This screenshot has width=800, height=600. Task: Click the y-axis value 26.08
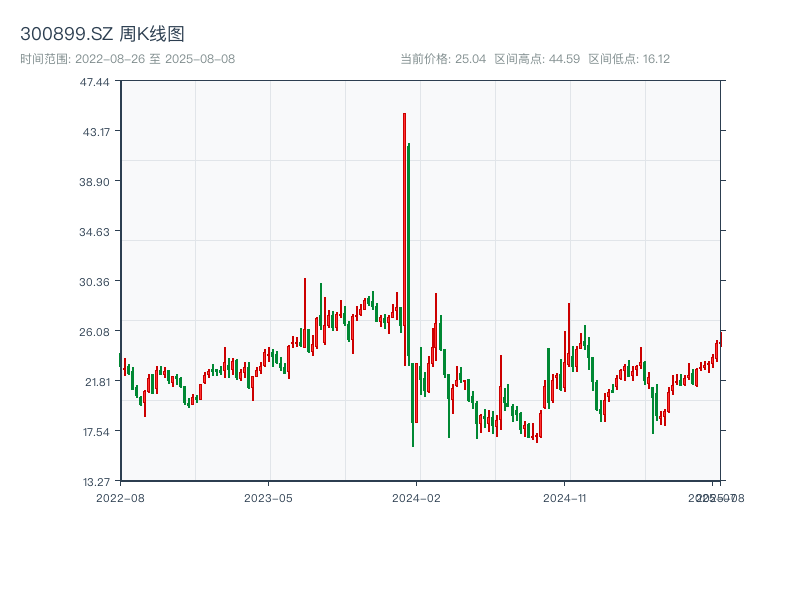94,332
